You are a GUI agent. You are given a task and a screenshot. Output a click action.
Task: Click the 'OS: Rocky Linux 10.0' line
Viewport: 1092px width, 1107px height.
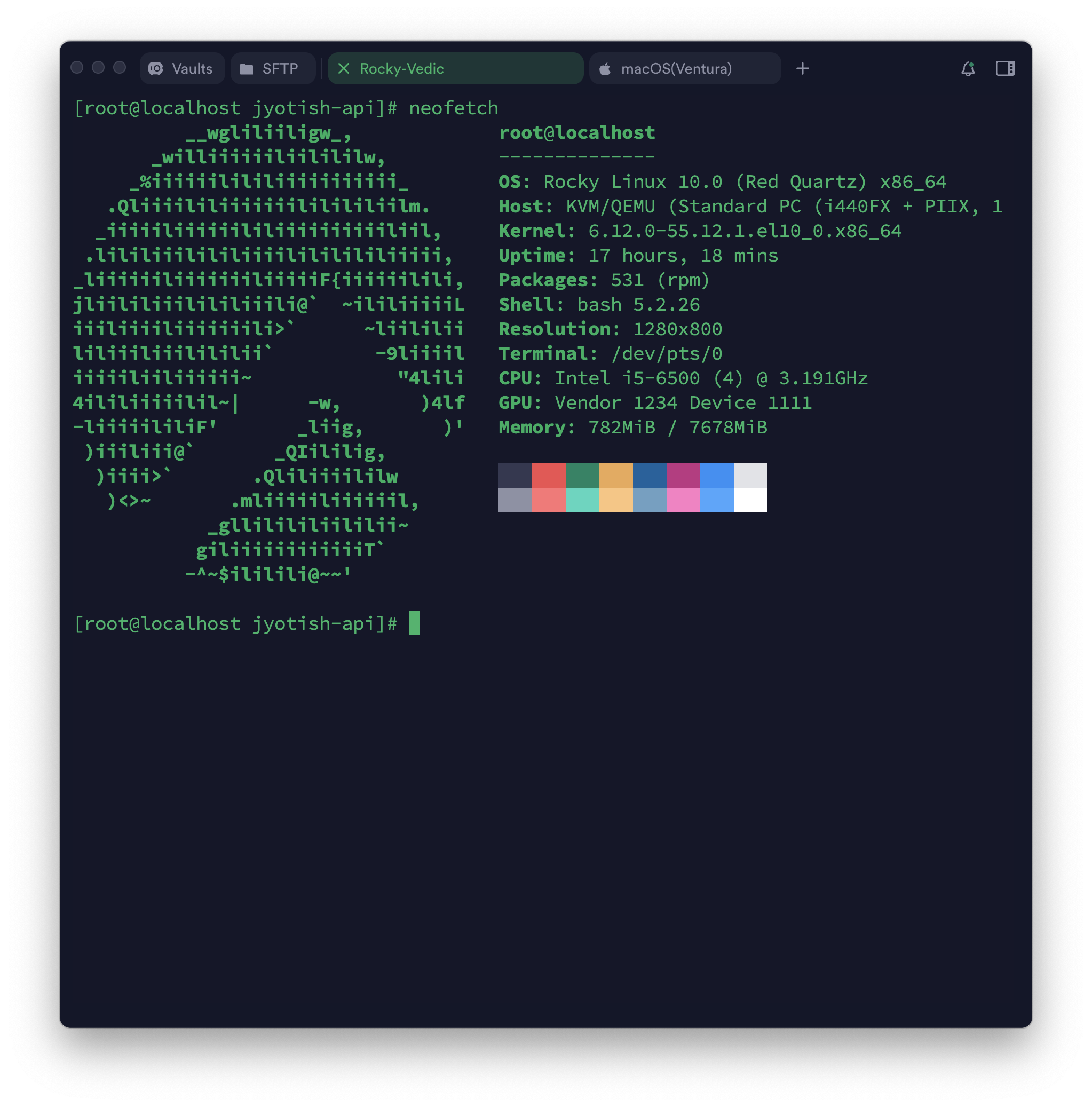723,182
